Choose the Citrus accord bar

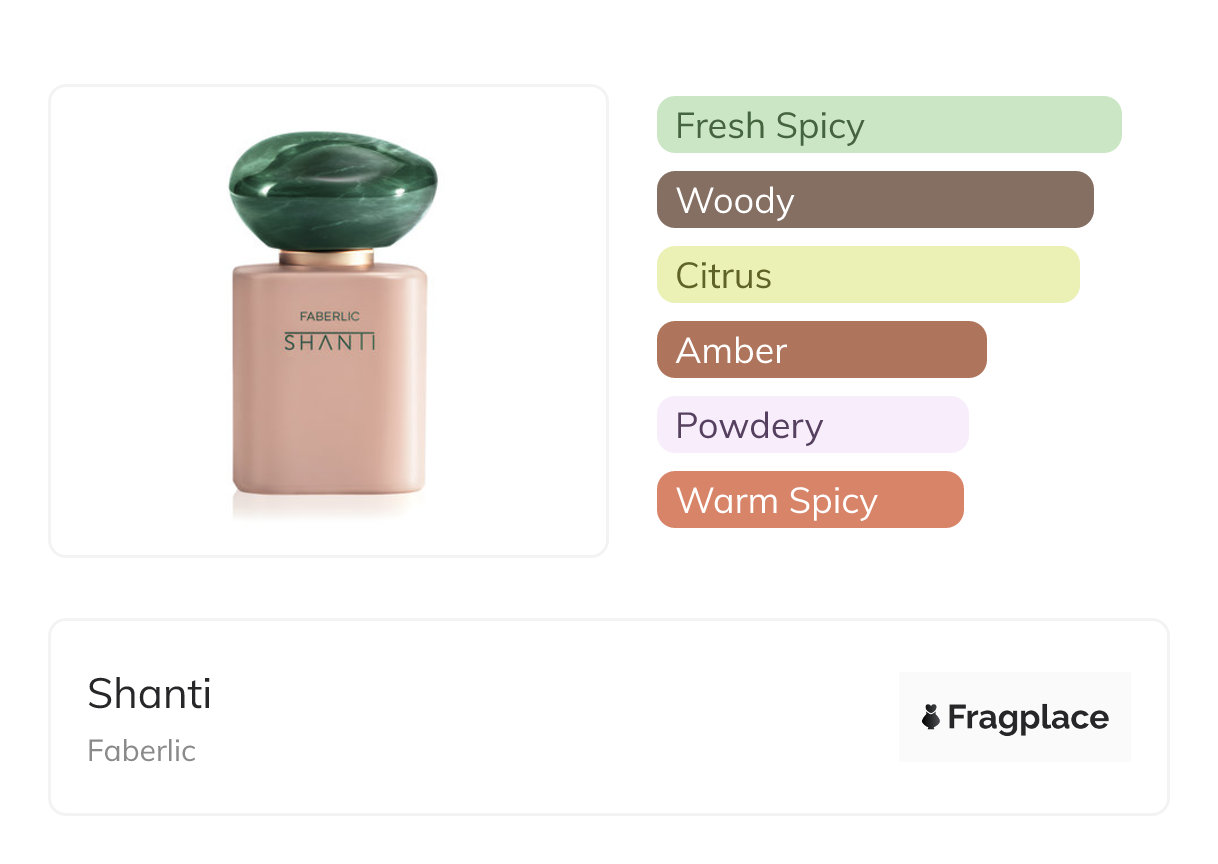click(x=867, y=275)
